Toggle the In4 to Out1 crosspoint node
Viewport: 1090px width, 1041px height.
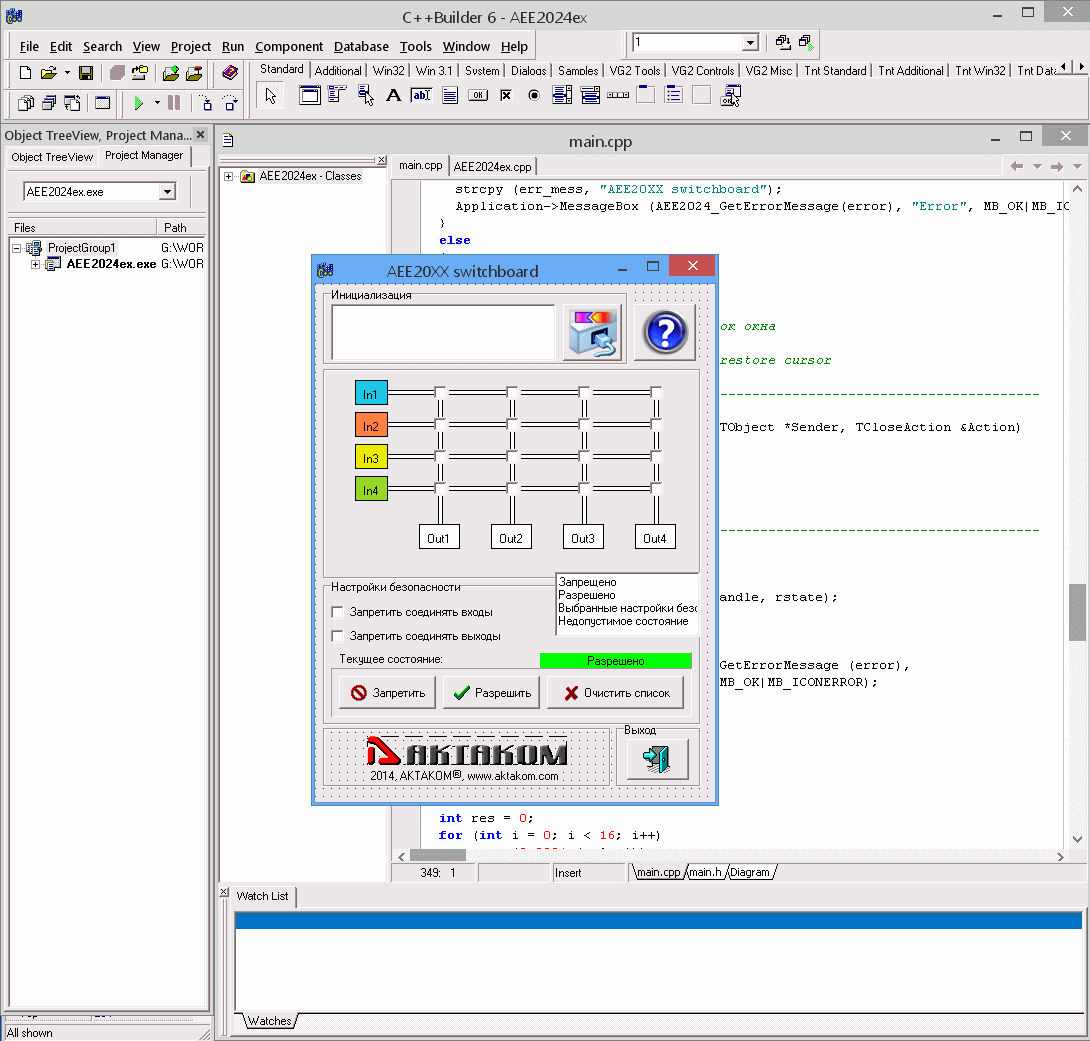440,489
